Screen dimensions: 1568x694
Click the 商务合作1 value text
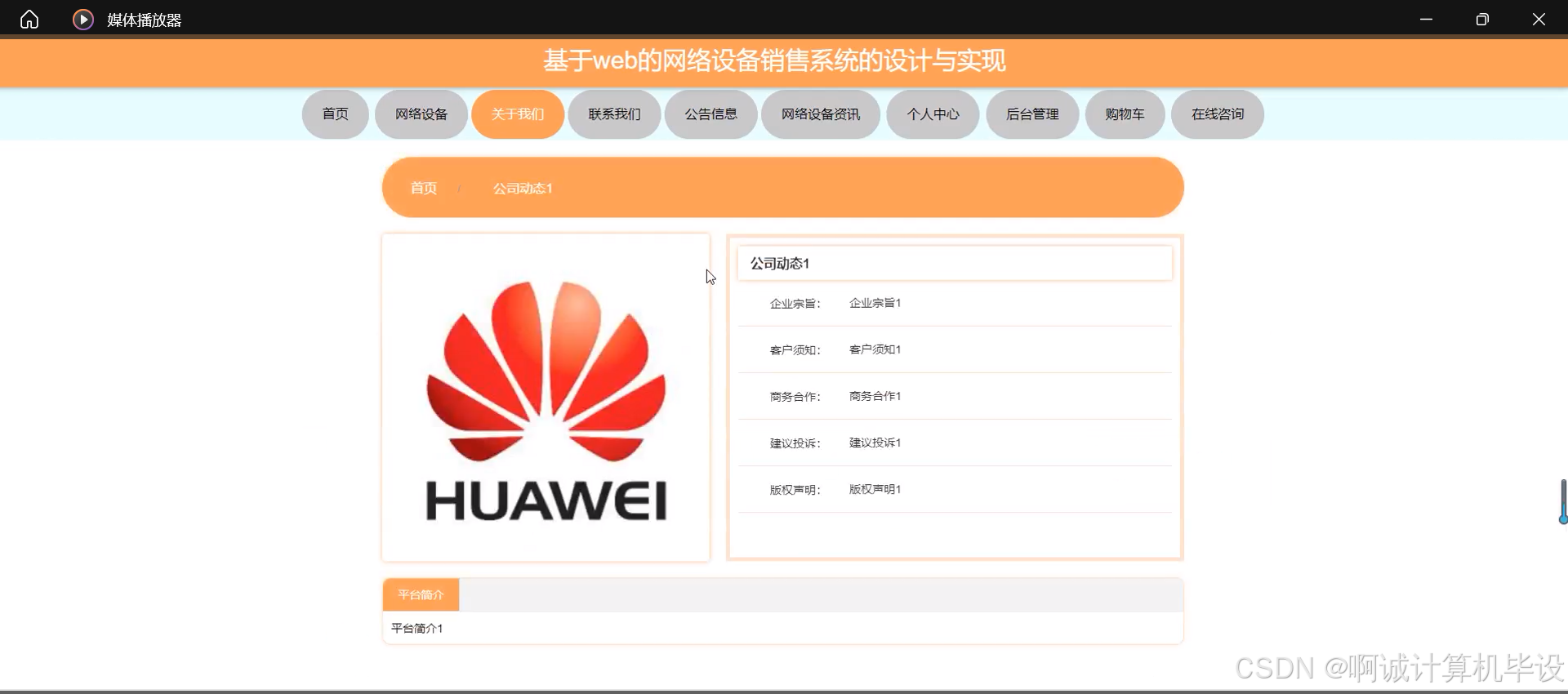click(875, 396)
